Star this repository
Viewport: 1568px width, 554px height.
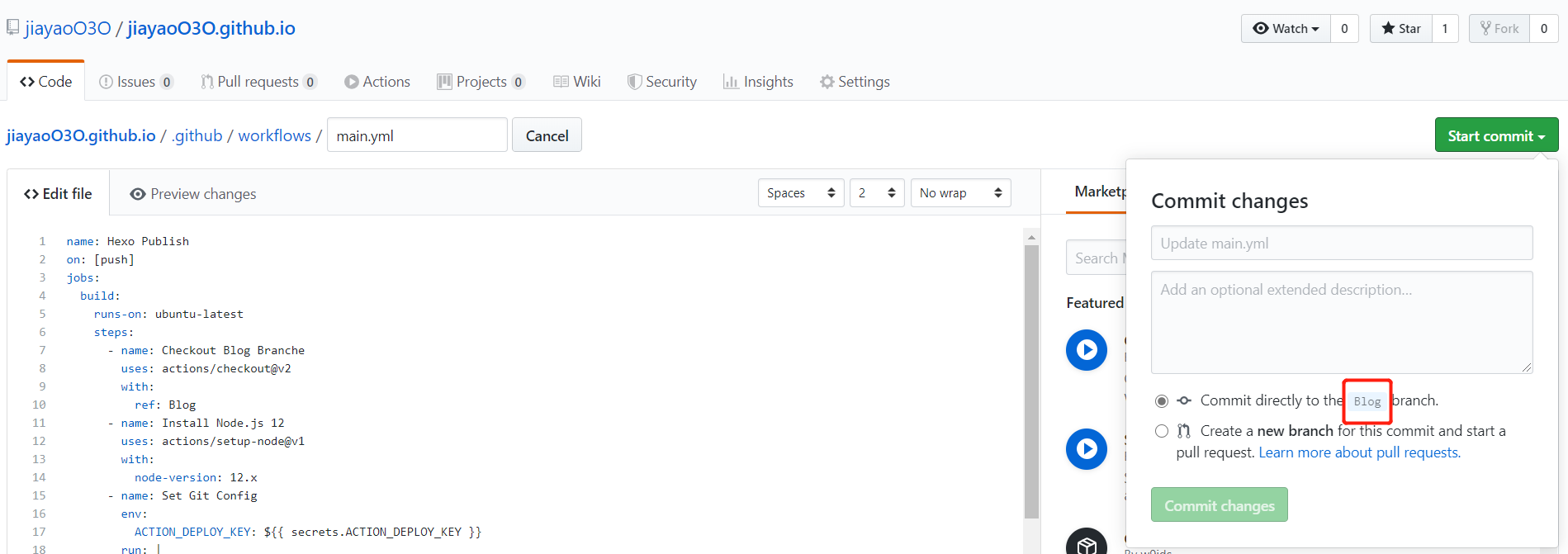1401,29
